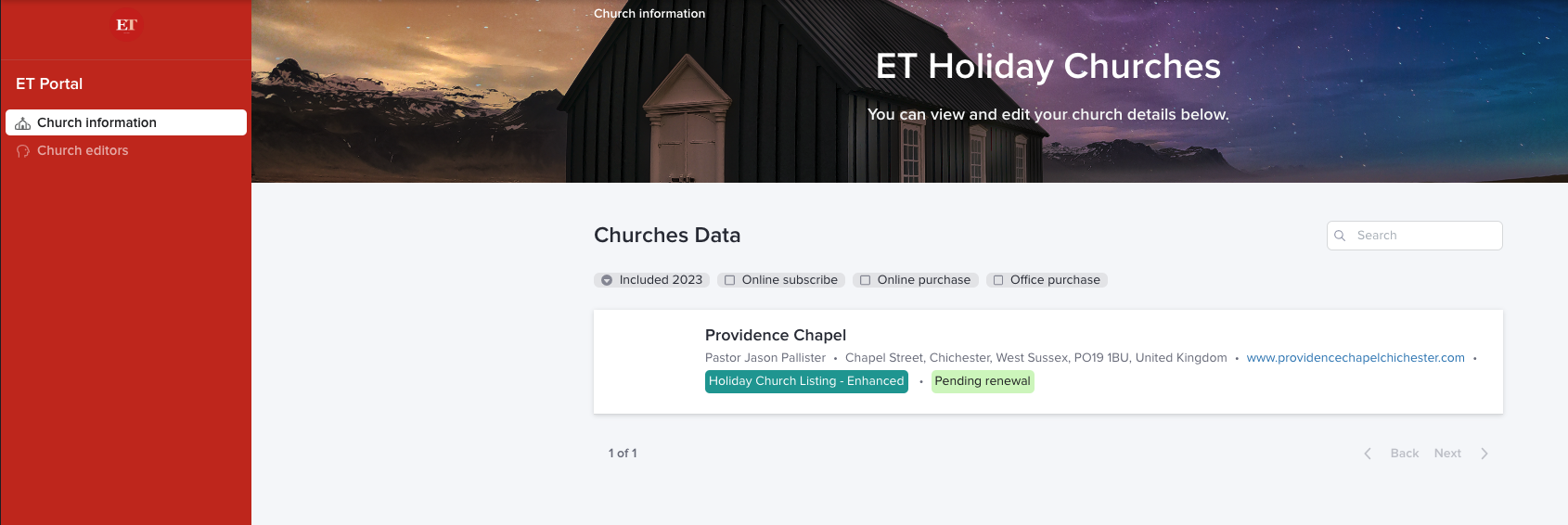Click the Pending renewal status badge
The height and width of the screenshot is (525, 1568).
coord(982,381)
